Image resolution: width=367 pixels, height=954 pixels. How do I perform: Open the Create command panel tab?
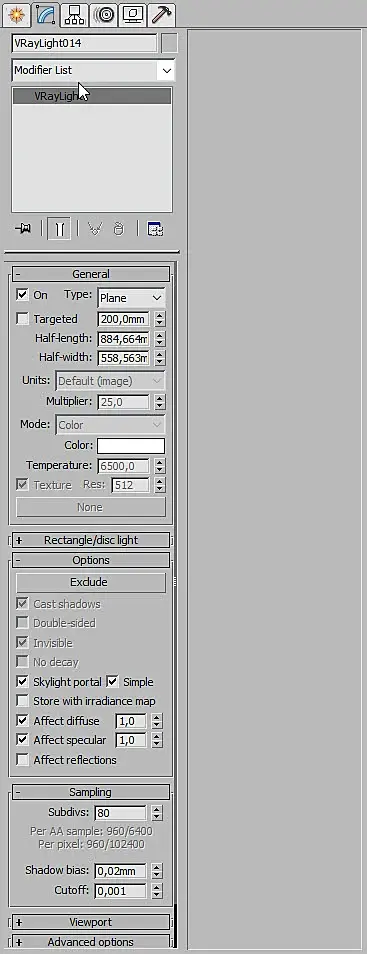point(16,14)
